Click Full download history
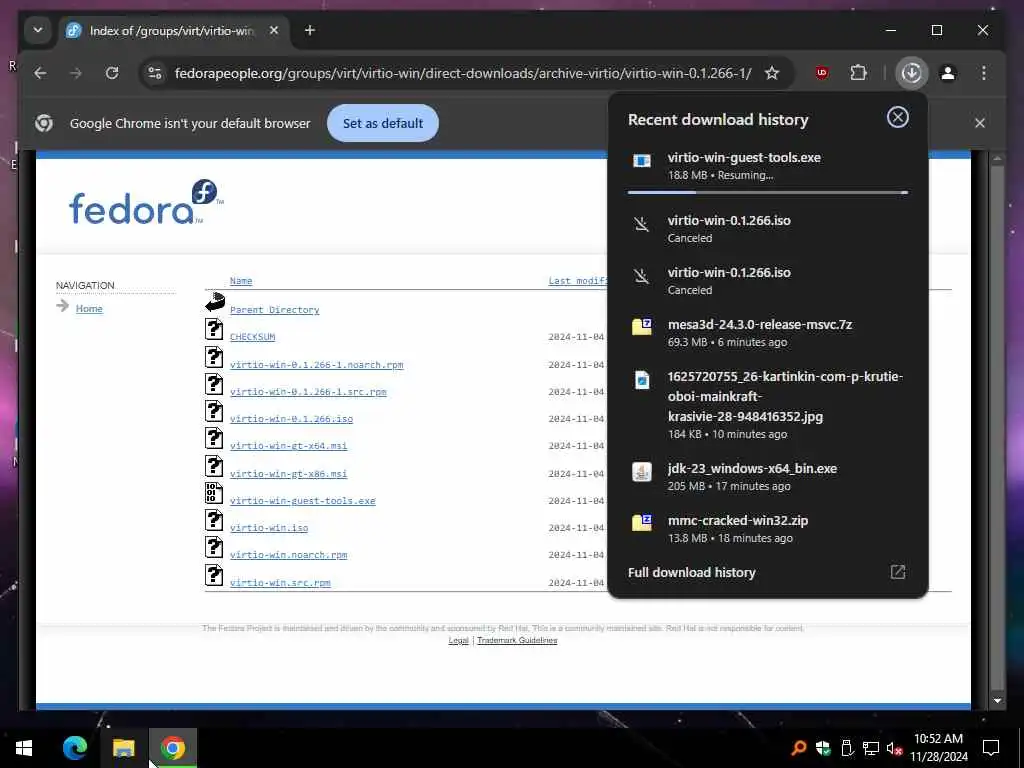This screenshot has height=768, width=1024. (x=692, y=572)
